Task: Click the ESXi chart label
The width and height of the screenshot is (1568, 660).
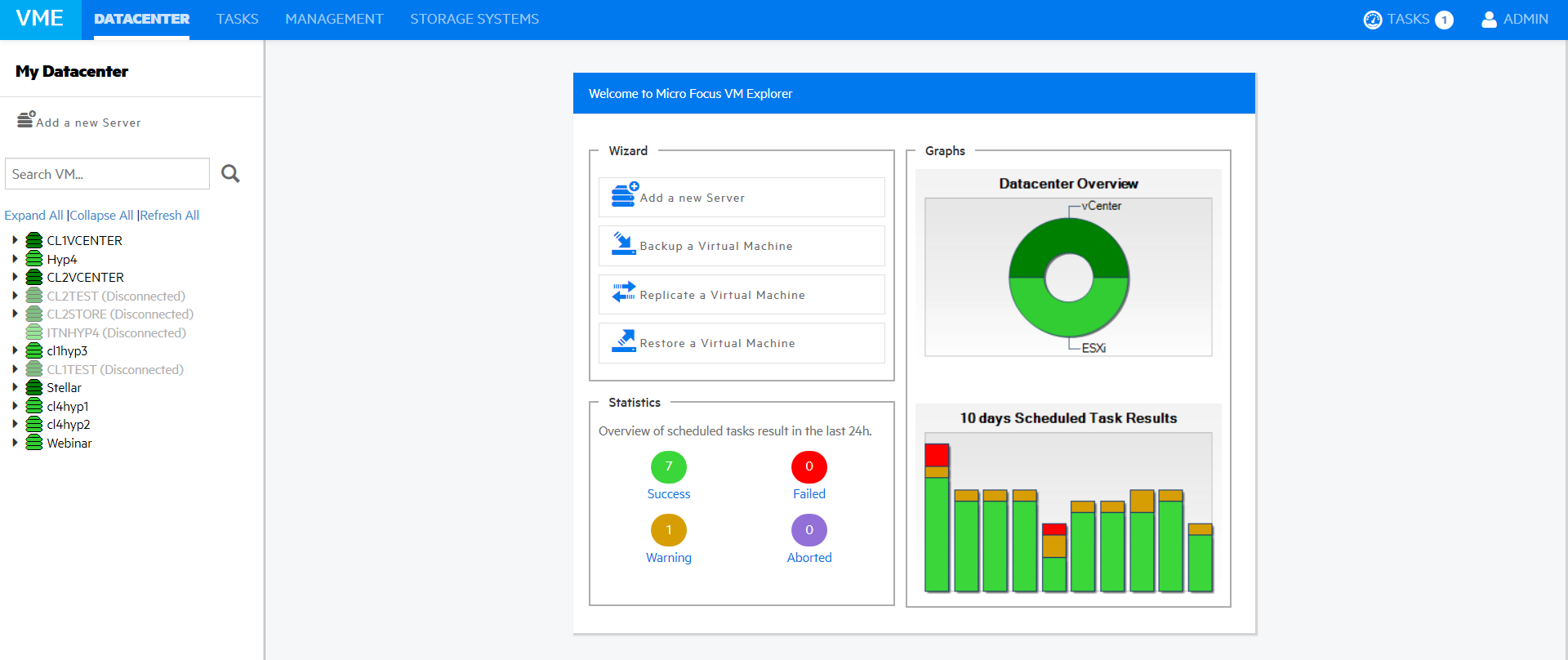Action: [1094, 348]
